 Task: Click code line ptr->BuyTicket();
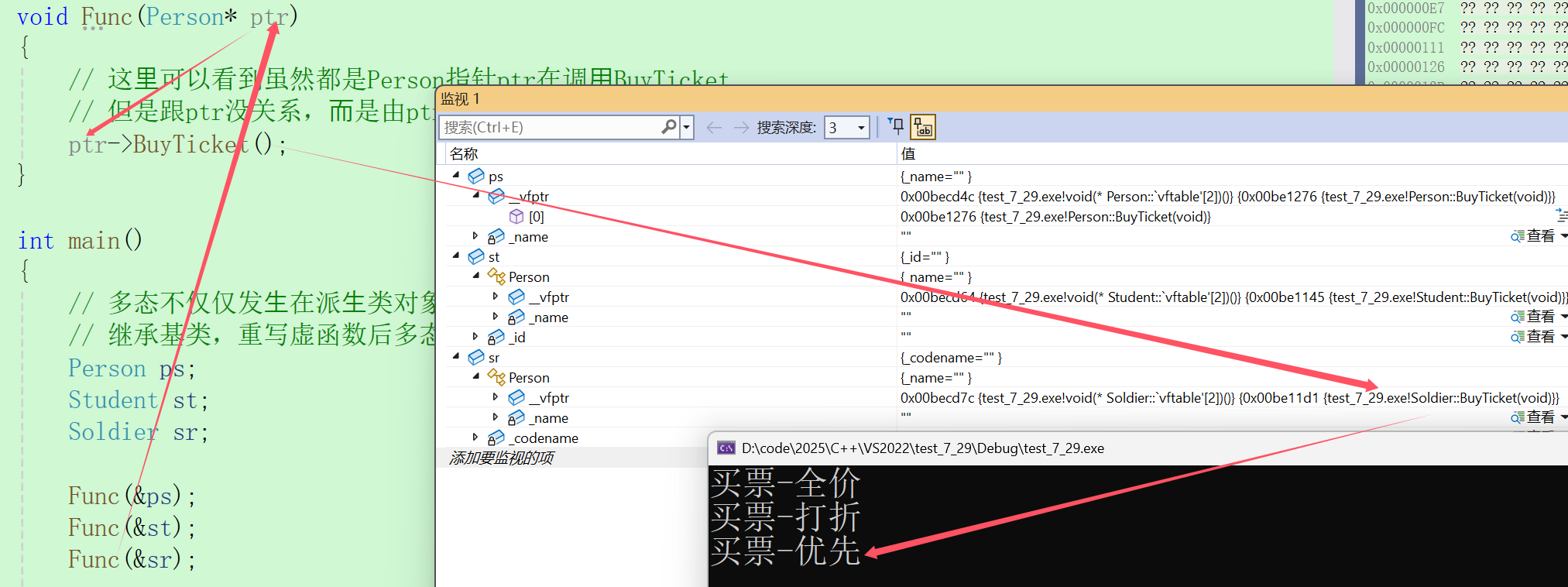(x=177, y=145)
